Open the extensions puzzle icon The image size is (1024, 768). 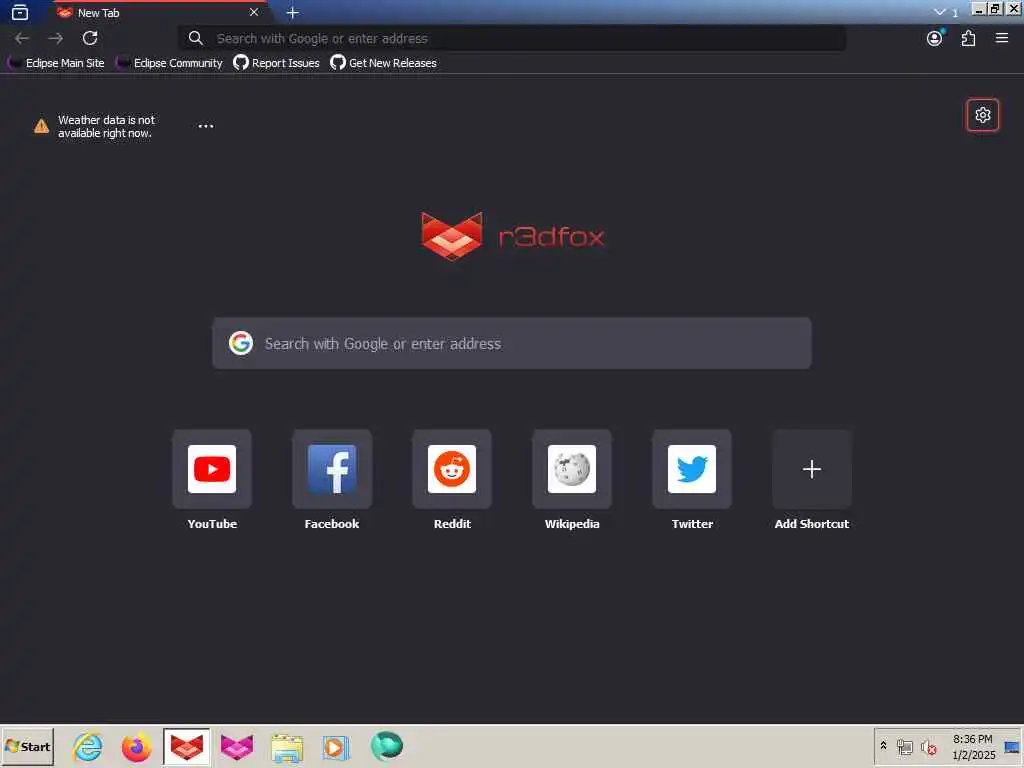(x=968, y=39)
